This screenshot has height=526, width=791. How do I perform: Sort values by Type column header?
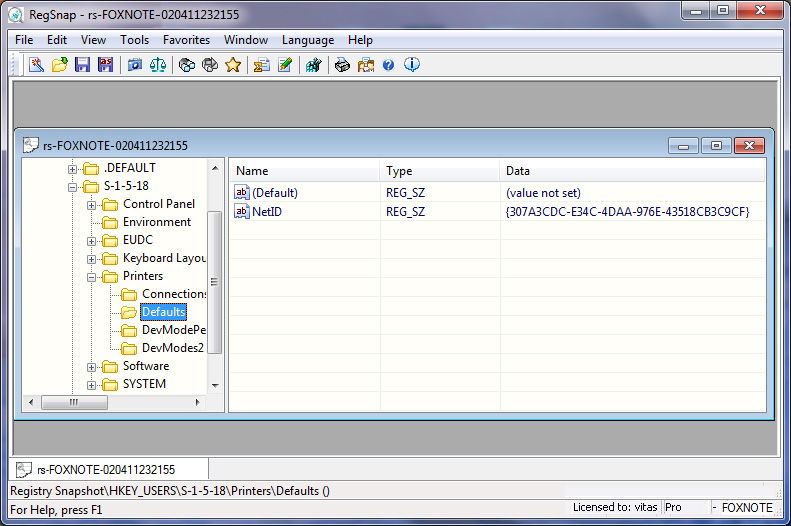[439, 171]
